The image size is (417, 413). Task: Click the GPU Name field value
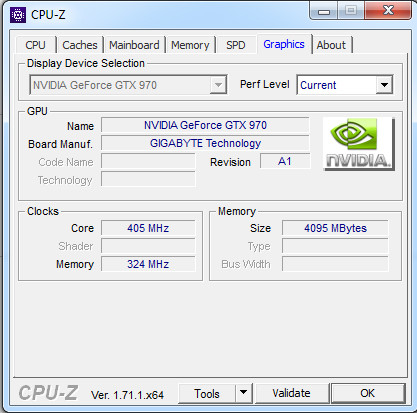205,125
